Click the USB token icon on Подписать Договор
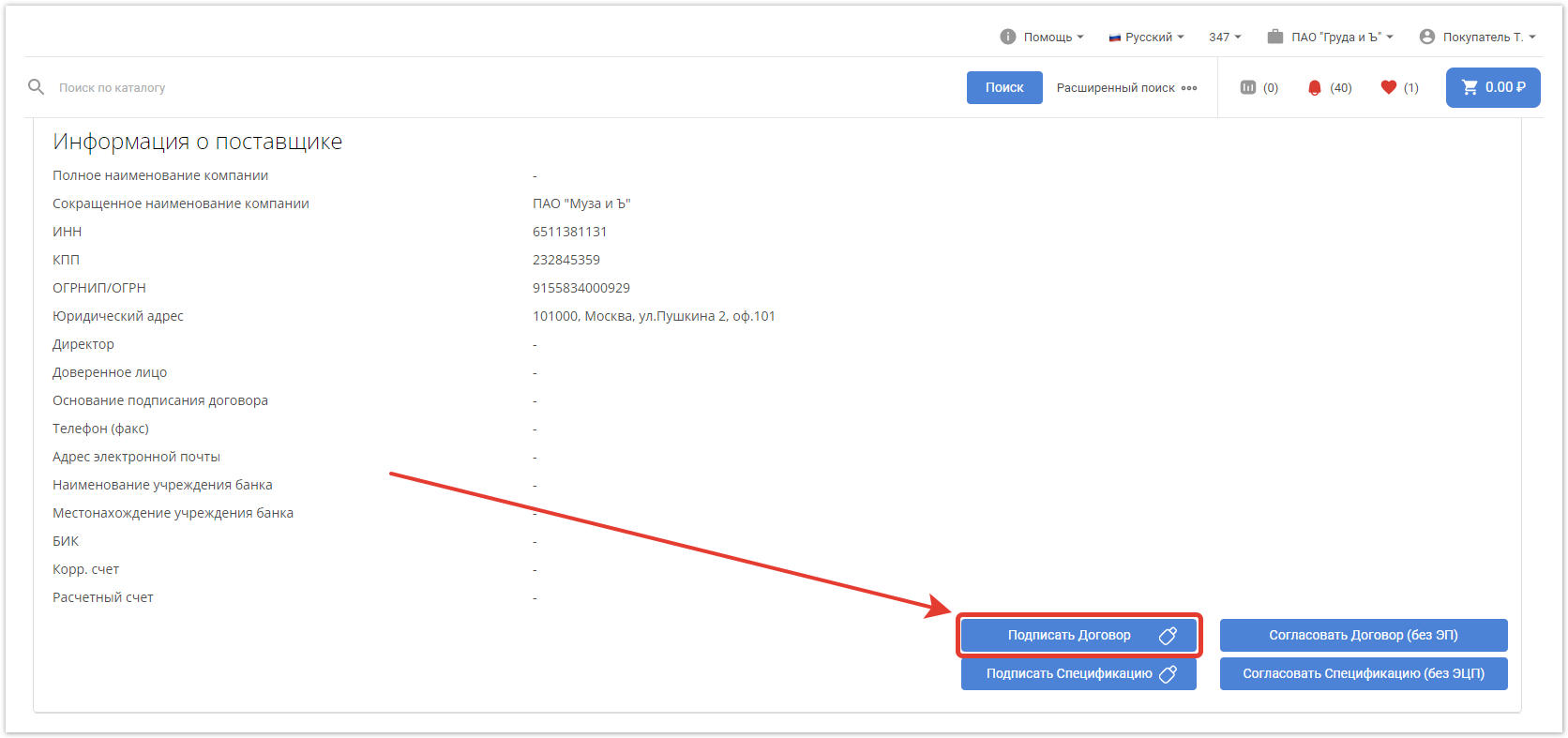This screenshot has height=738, width=1568. (x=1168, y=636)
